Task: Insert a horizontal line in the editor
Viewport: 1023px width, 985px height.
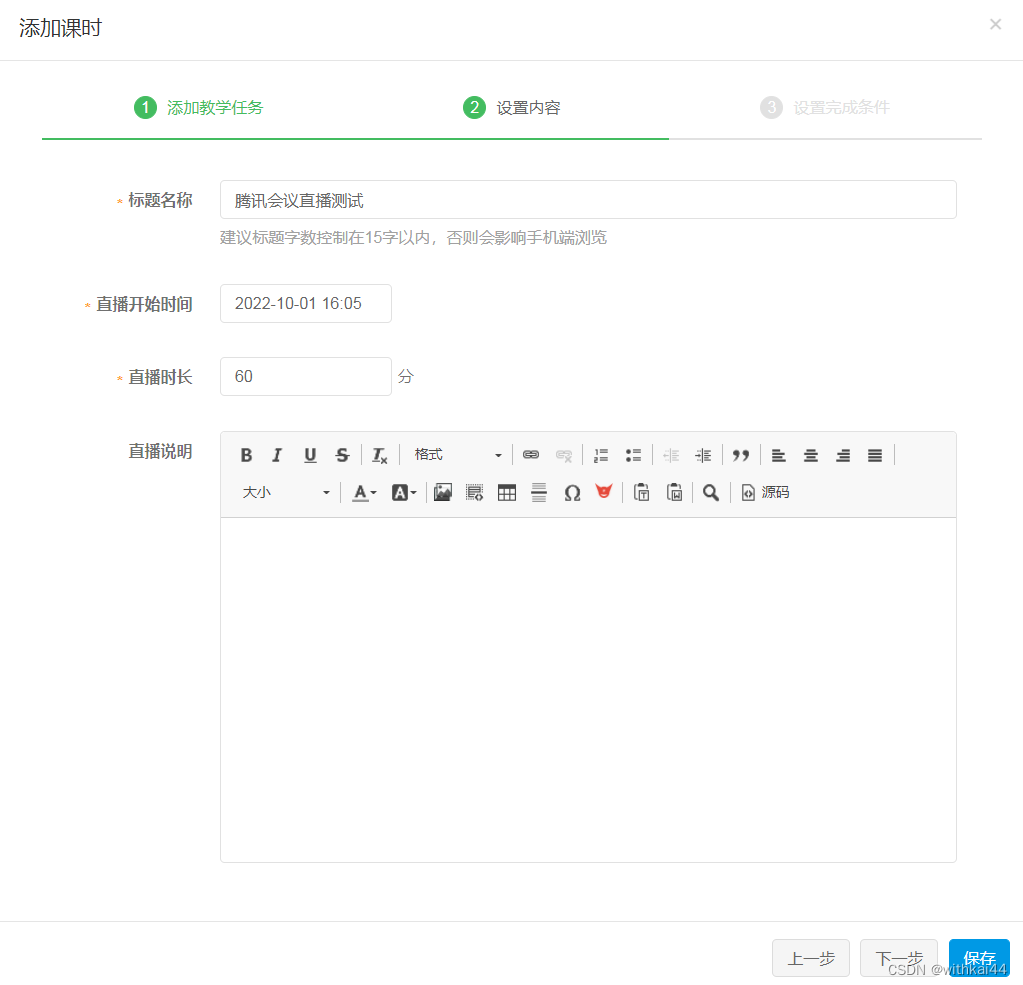Action: tap(538, 491)
